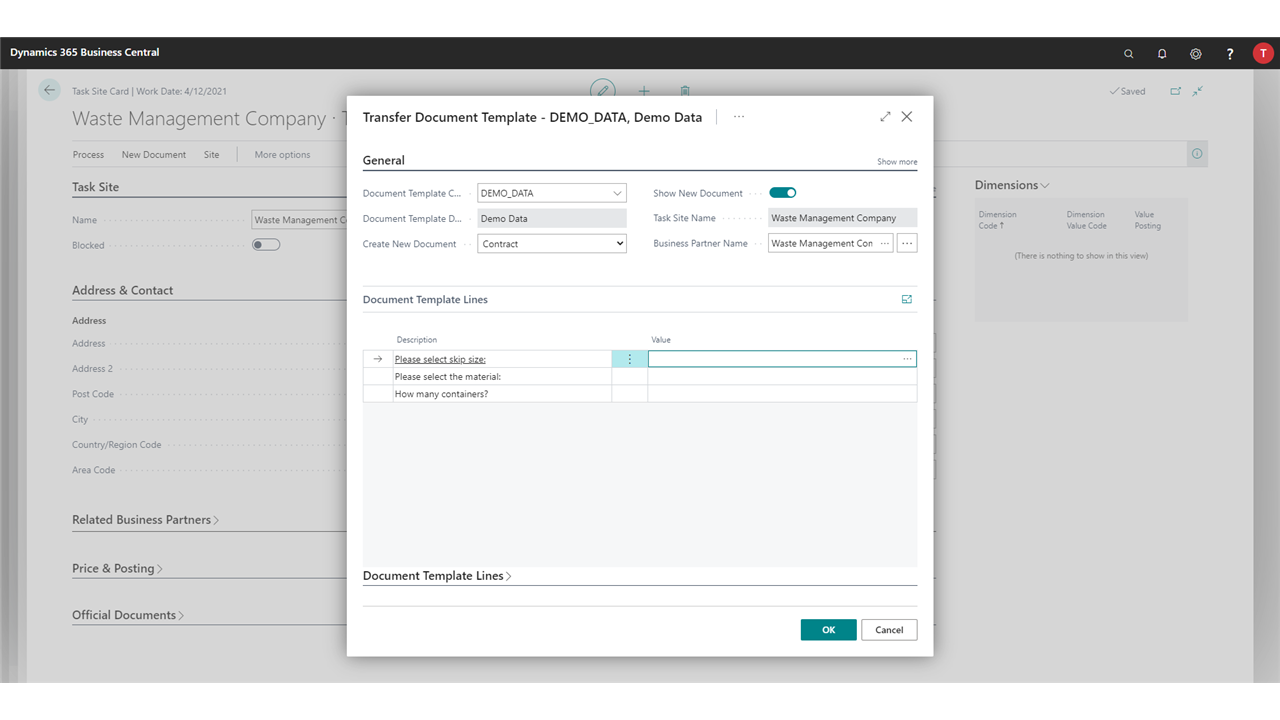Open the Process menu
The image size is (1280, 720).
pos(88,155)
